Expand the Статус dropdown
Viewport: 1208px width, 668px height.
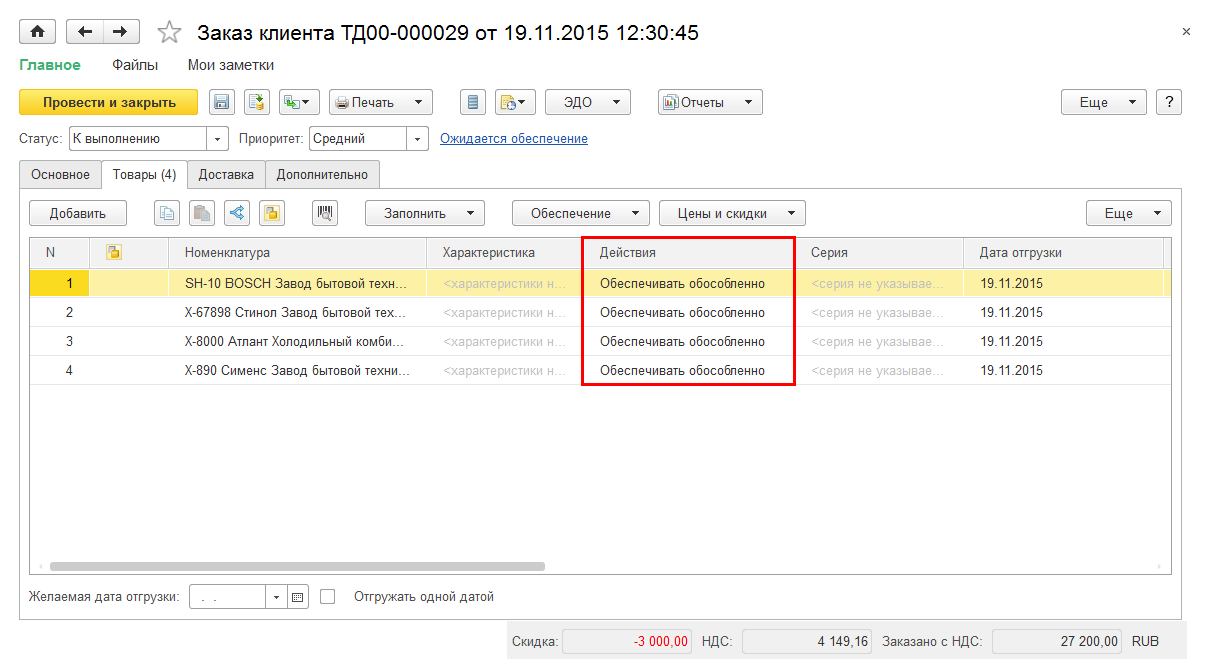(x=218, y=139)
